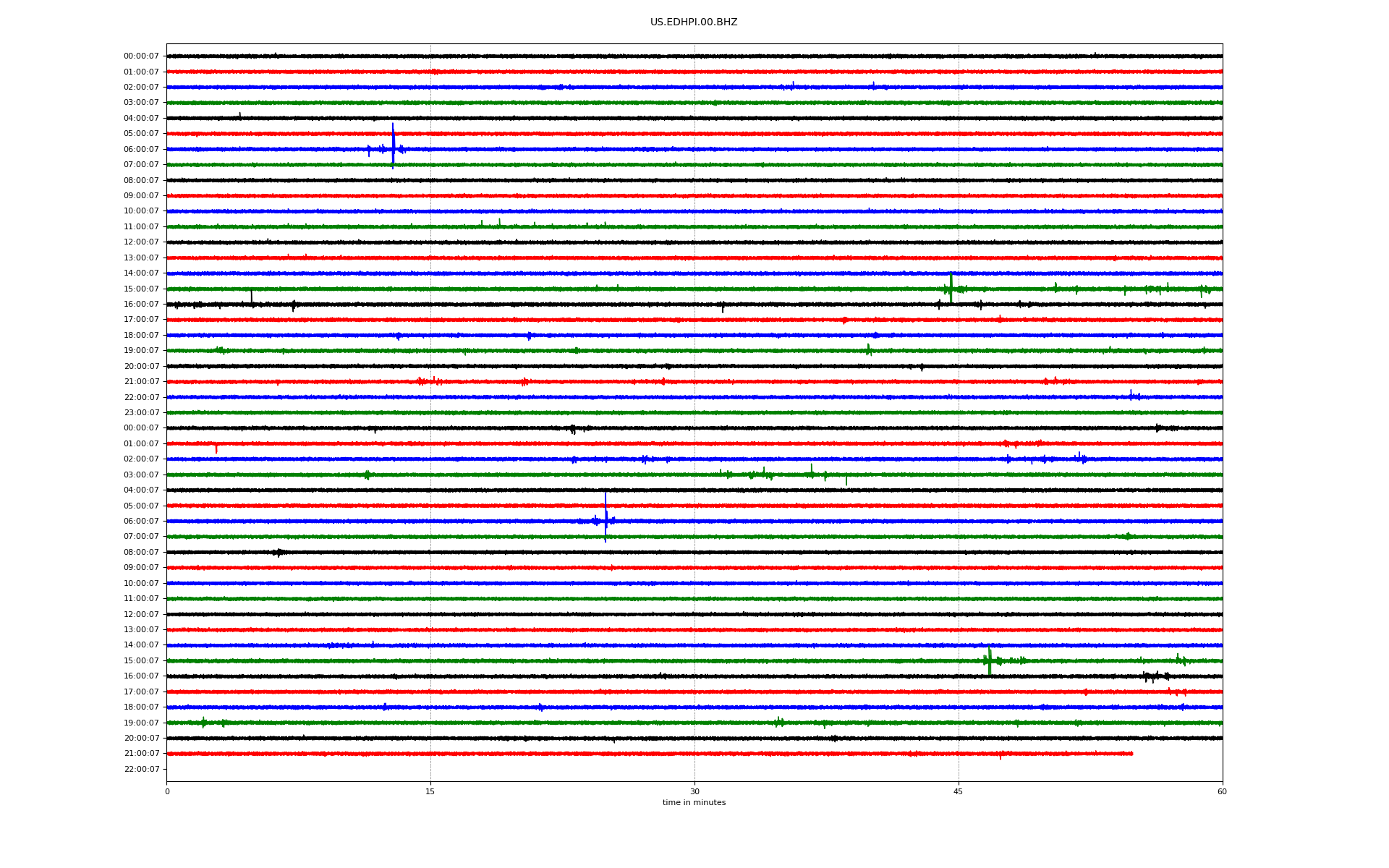Click the second 03:00:07 row label
The image size is (1389, 868).
click(x=141, y=475)
